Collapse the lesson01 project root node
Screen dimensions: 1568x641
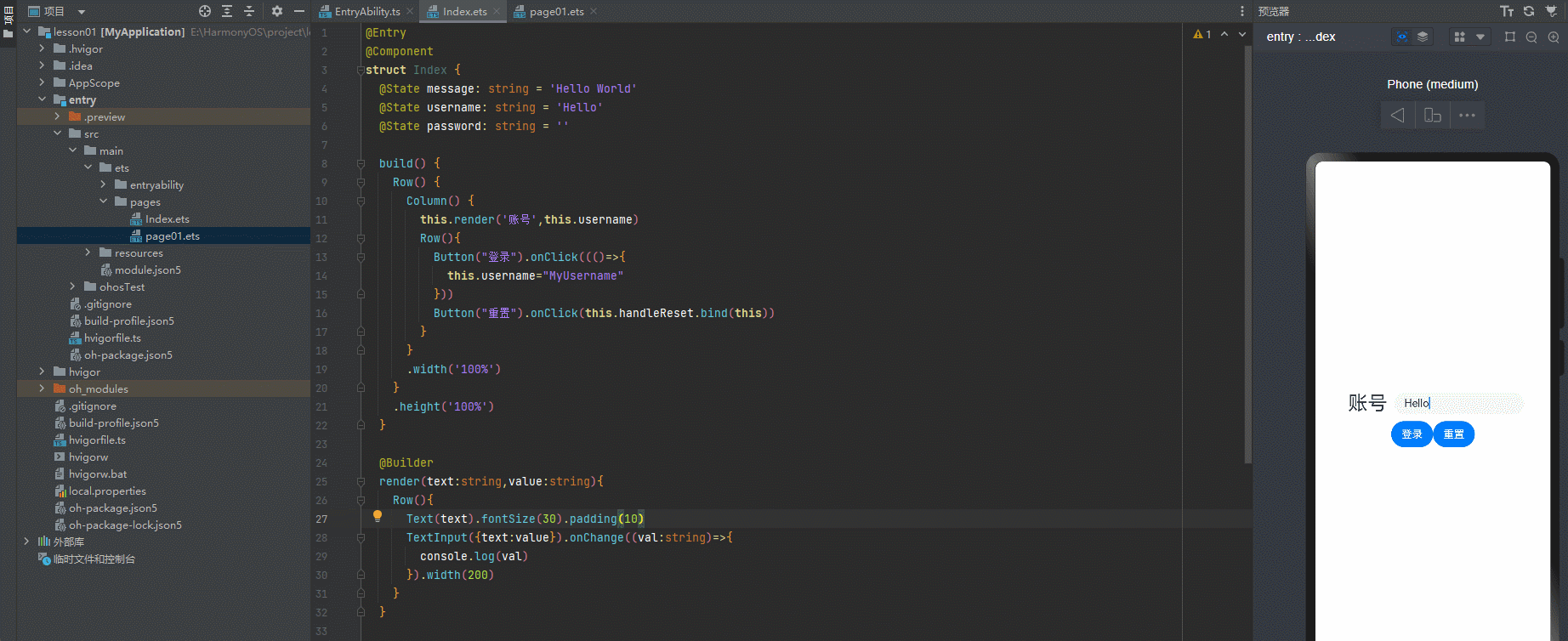[26, 31]
